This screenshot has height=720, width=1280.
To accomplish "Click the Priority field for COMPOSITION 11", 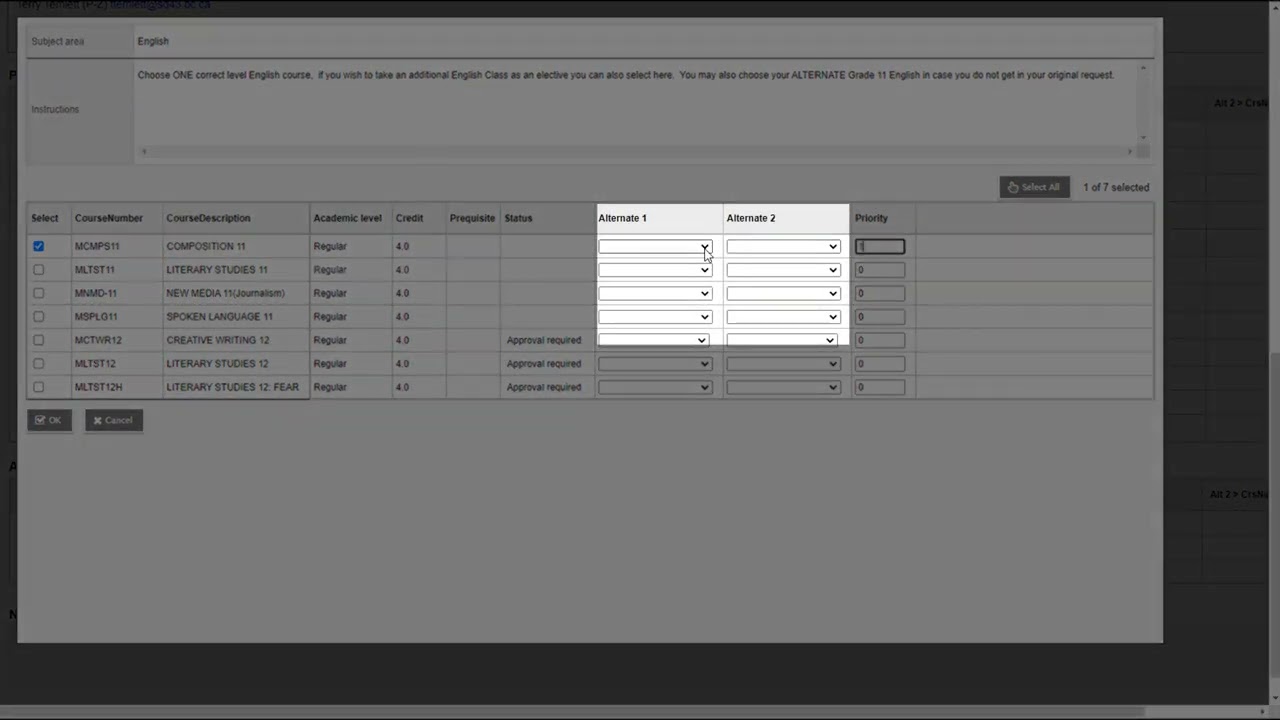I will tap(880, 246).
